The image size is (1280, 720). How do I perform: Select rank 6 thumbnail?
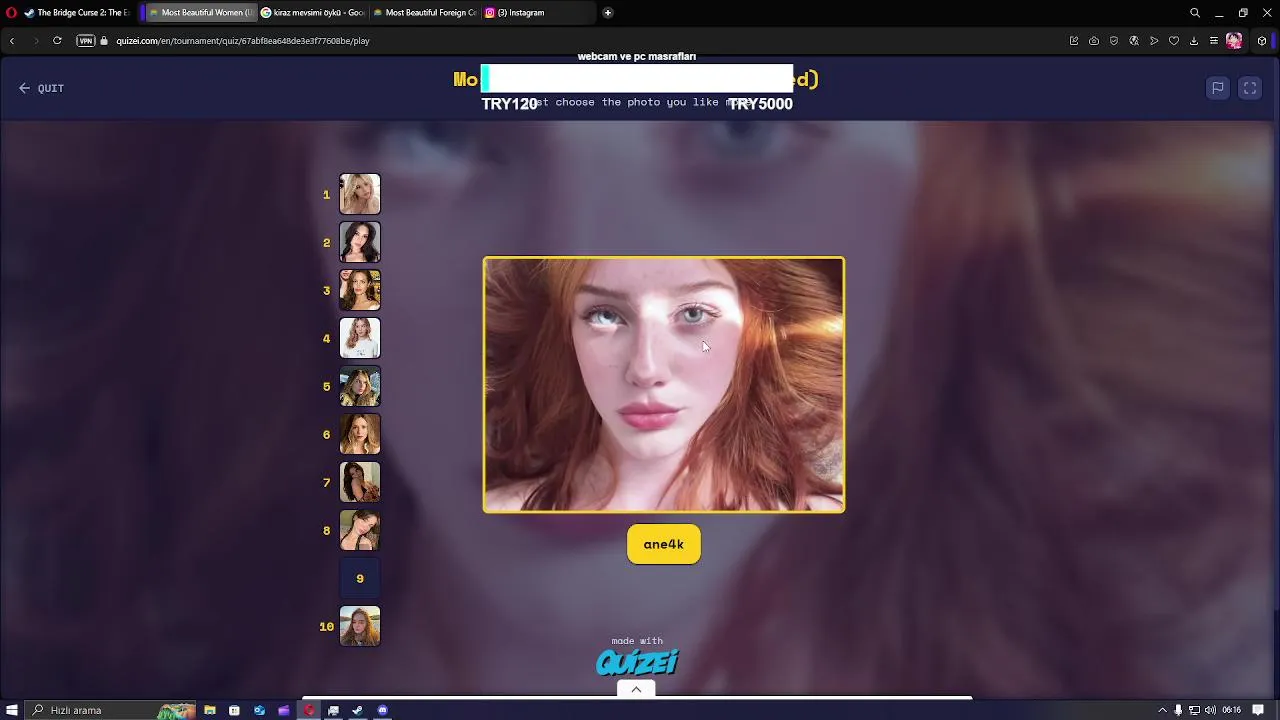point(360,434)
